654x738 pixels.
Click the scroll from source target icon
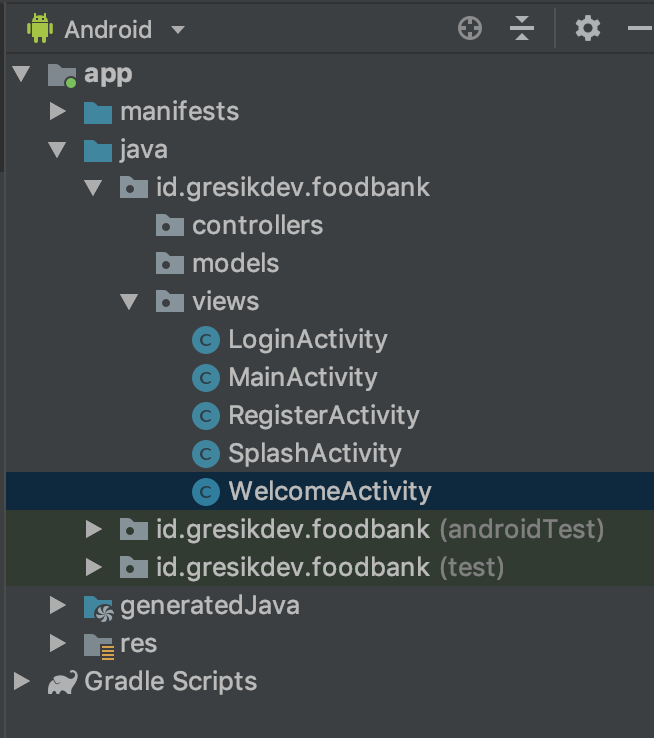(x=470, y=29)
